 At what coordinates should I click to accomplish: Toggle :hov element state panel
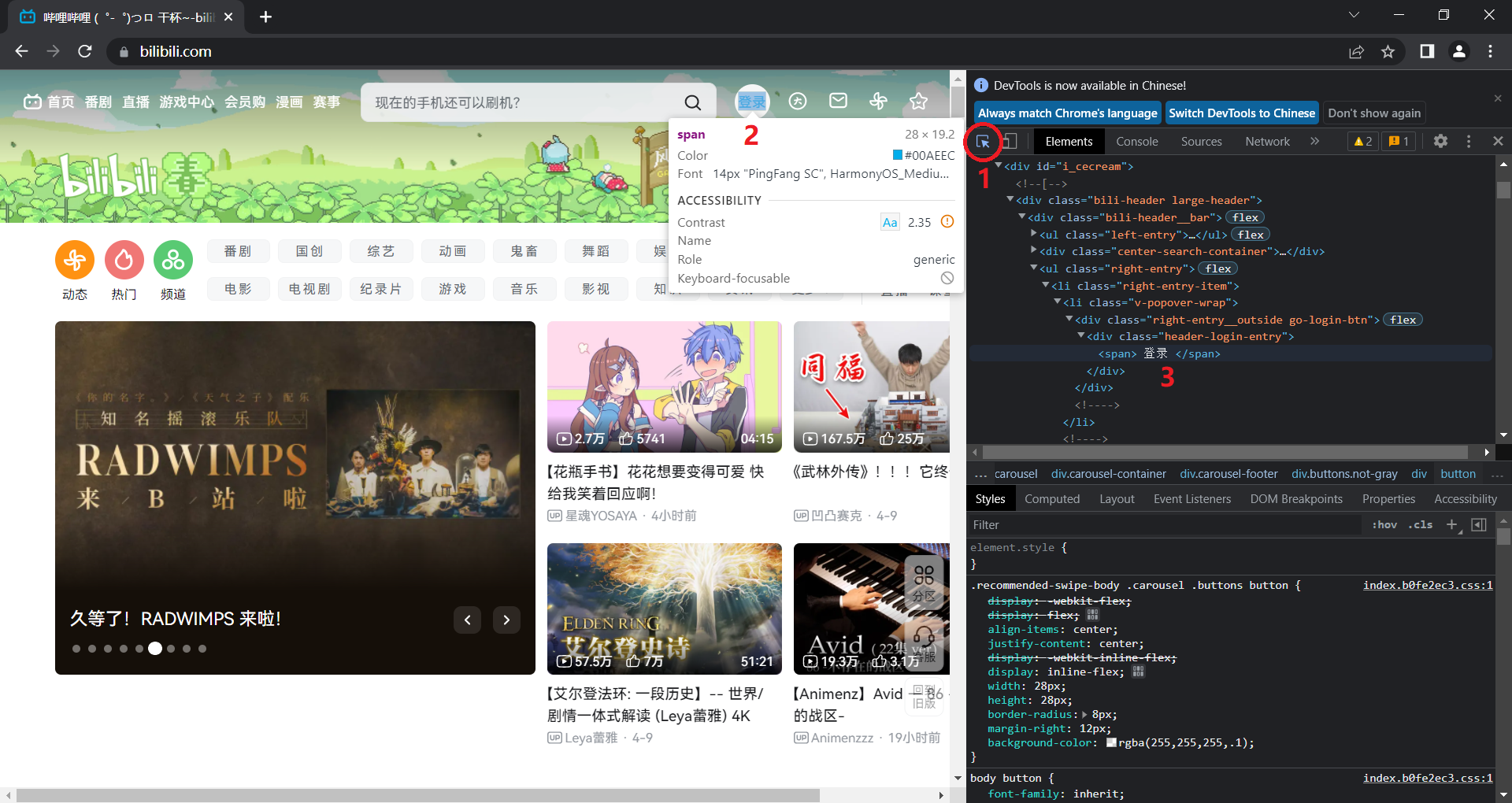click(1384, 524)
